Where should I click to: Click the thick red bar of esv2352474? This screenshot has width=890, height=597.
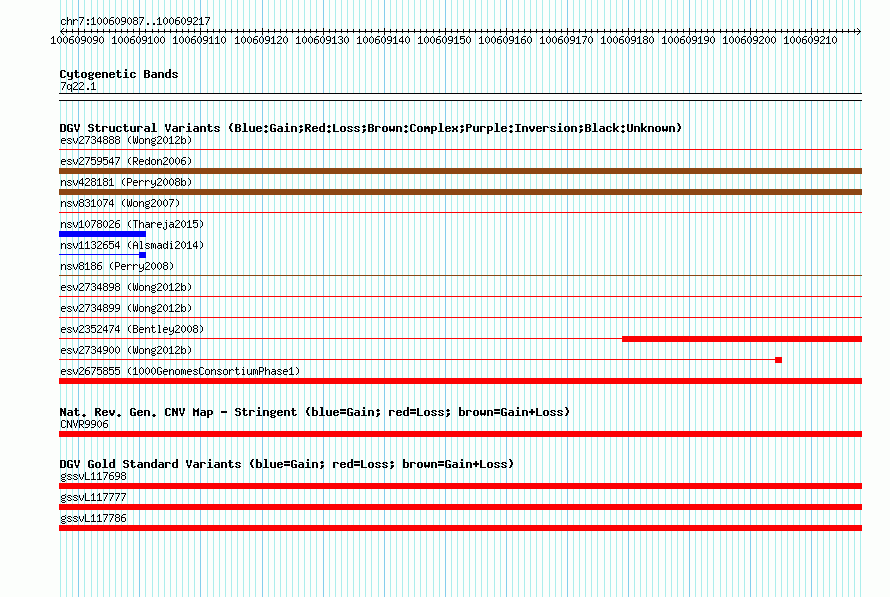point(742,339)
